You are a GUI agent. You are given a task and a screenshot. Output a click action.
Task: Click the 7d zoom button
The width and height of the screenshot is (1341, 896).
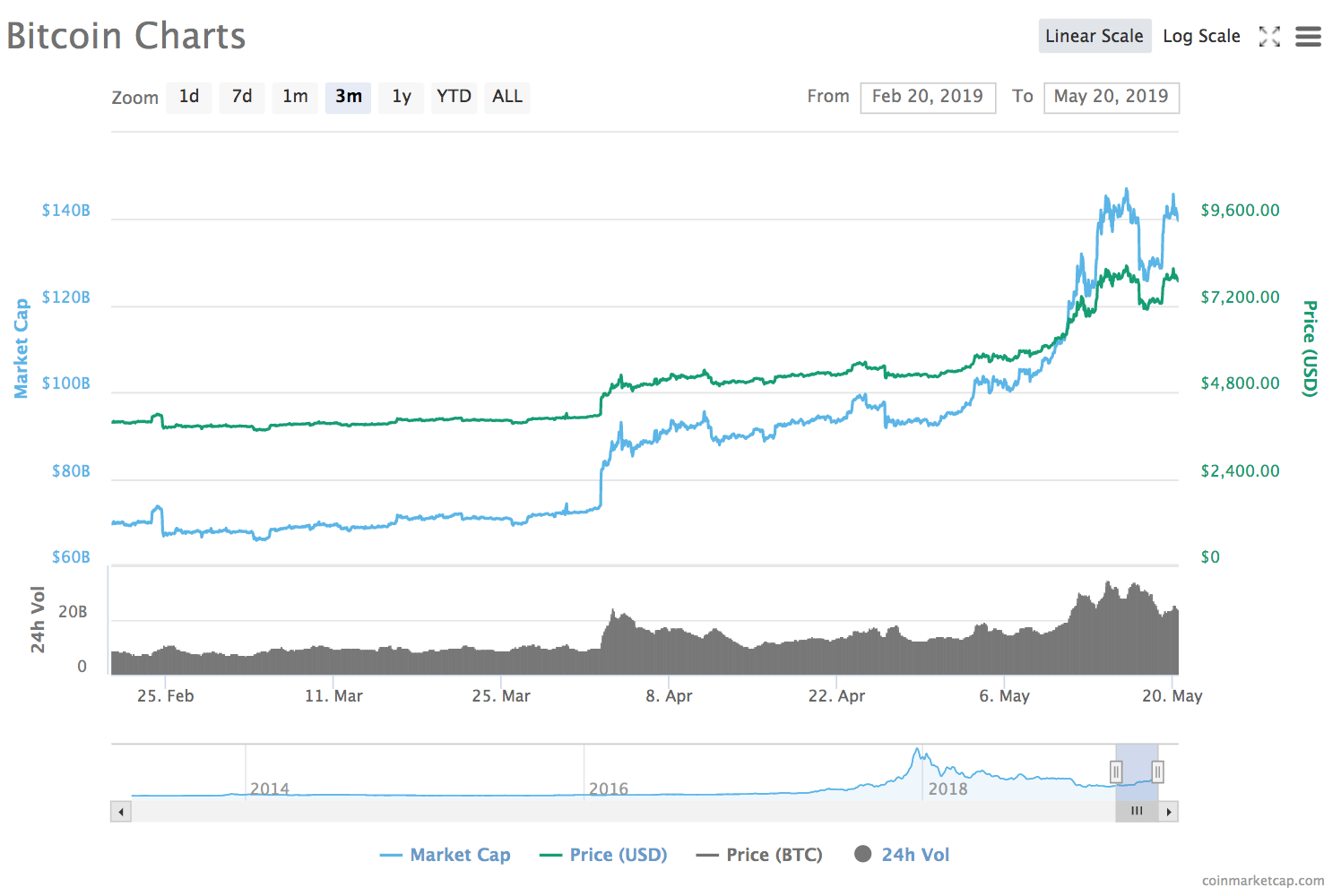[241, 97]
